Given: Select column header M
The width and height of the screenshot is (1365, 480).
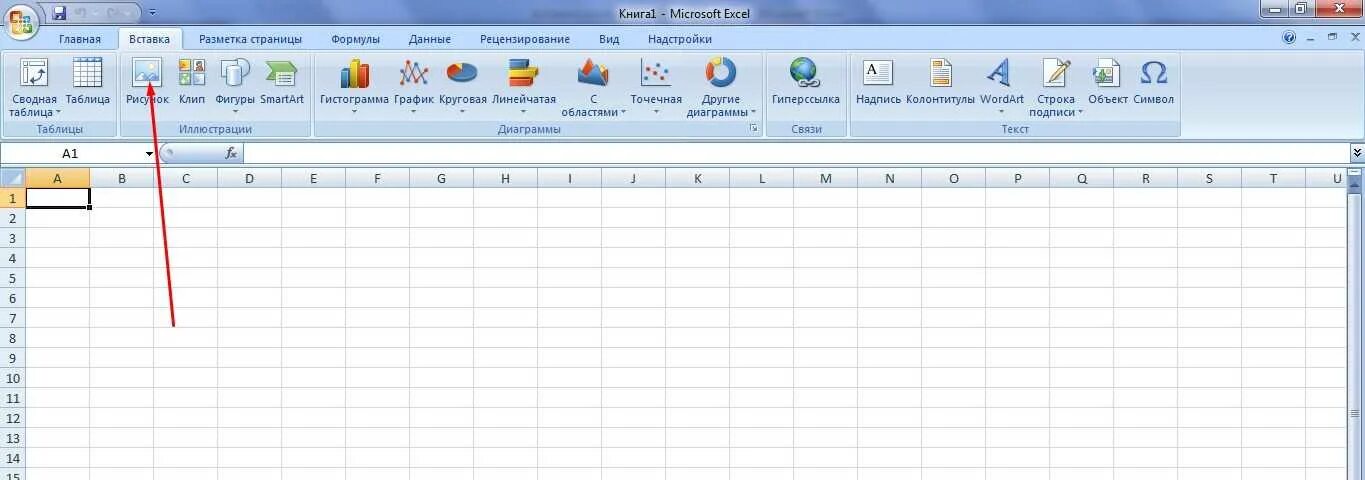Looking at the screenshot, I should coord(825,178).
